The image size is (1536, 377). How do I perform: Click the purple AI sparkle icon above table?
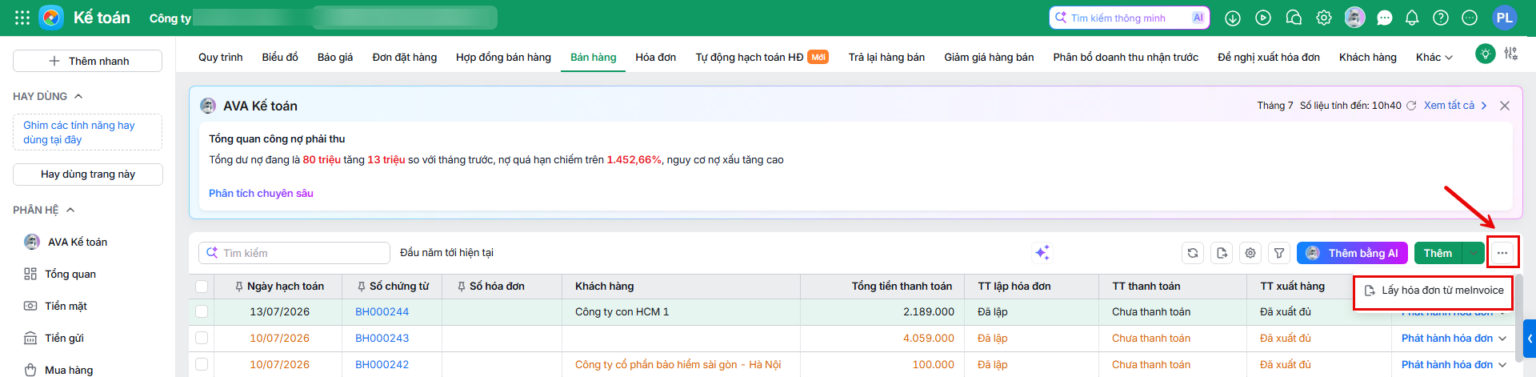(x=1042, y=252)
